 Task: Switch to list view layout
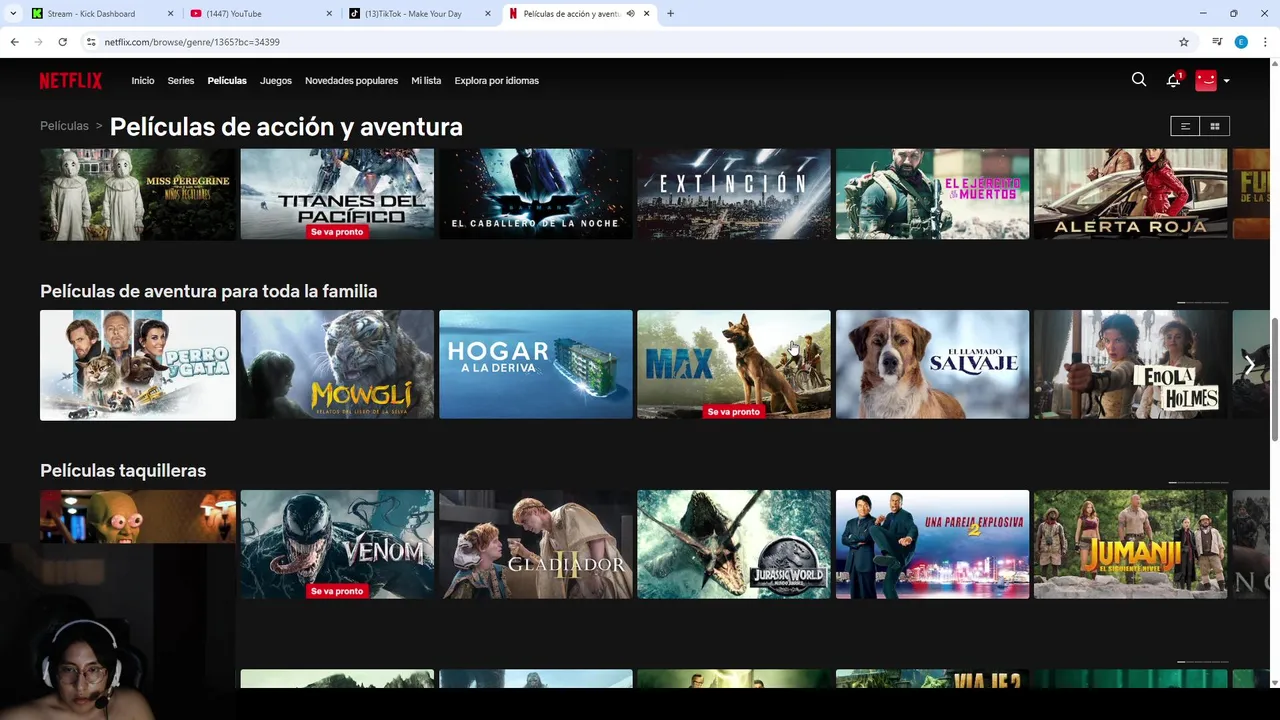click(1185, 126)
